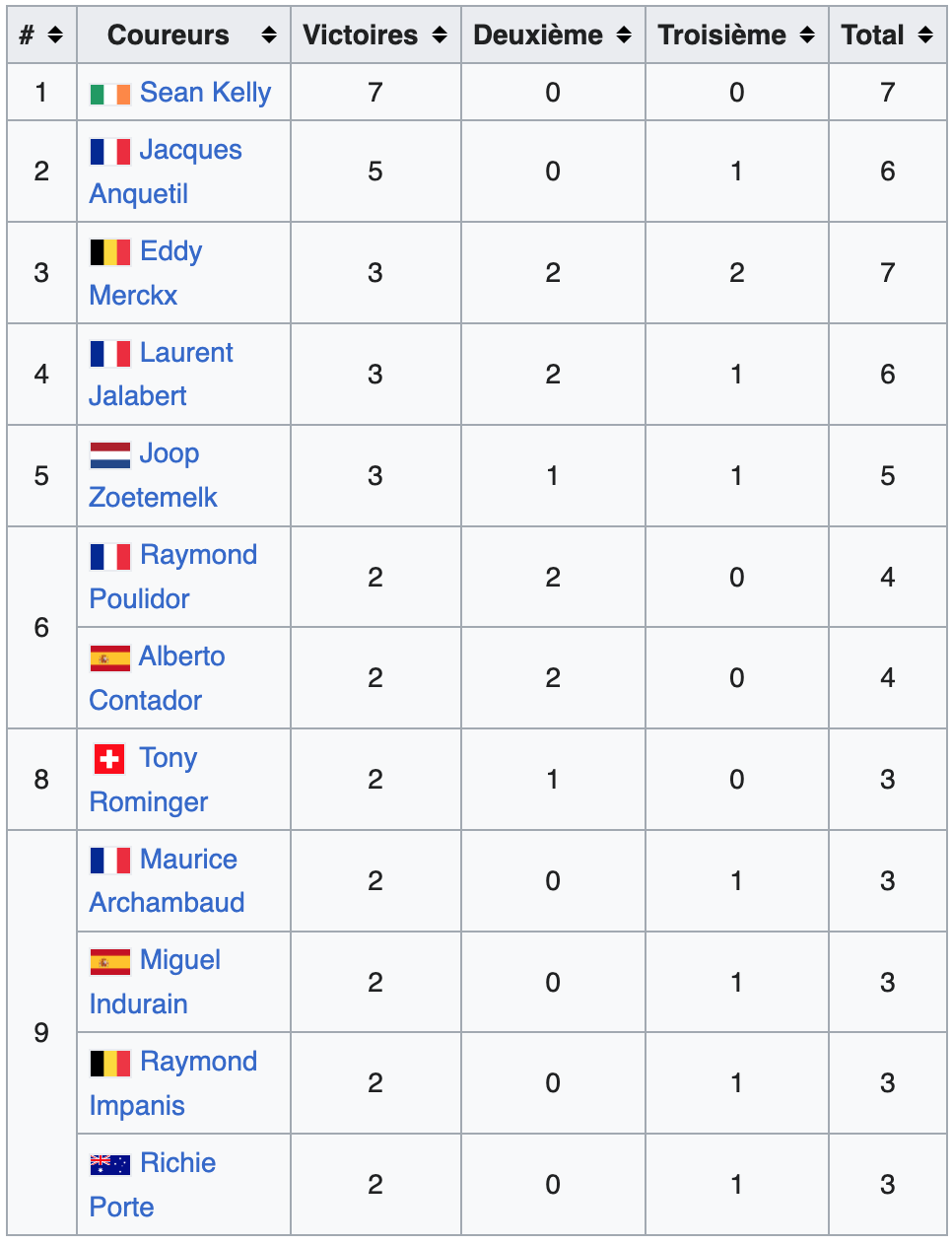952x1244 pixels.
Task: Open Jacques Anquetil's page link
Action: click(190, 150)
